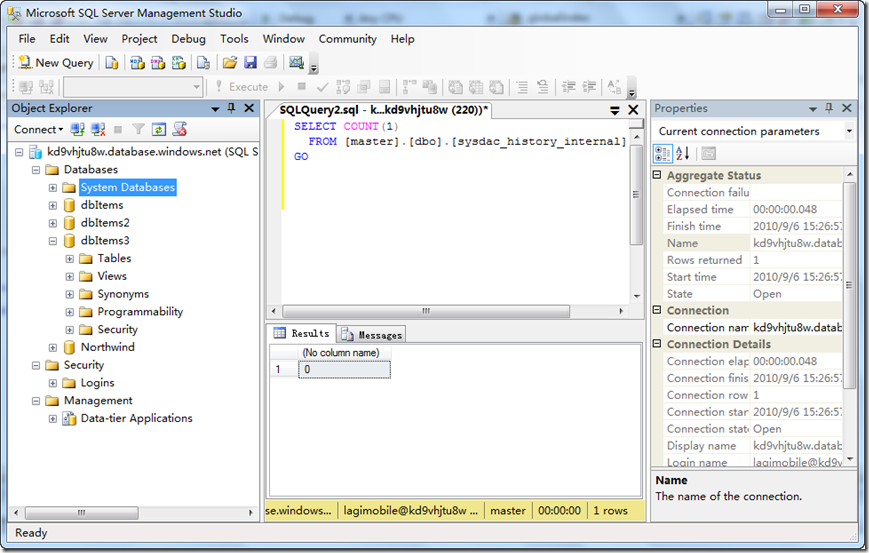Viewport: 869px width, 553px height.
Task: Sort properties alphabetically with A-Z icon
Action: click(683, 154)
